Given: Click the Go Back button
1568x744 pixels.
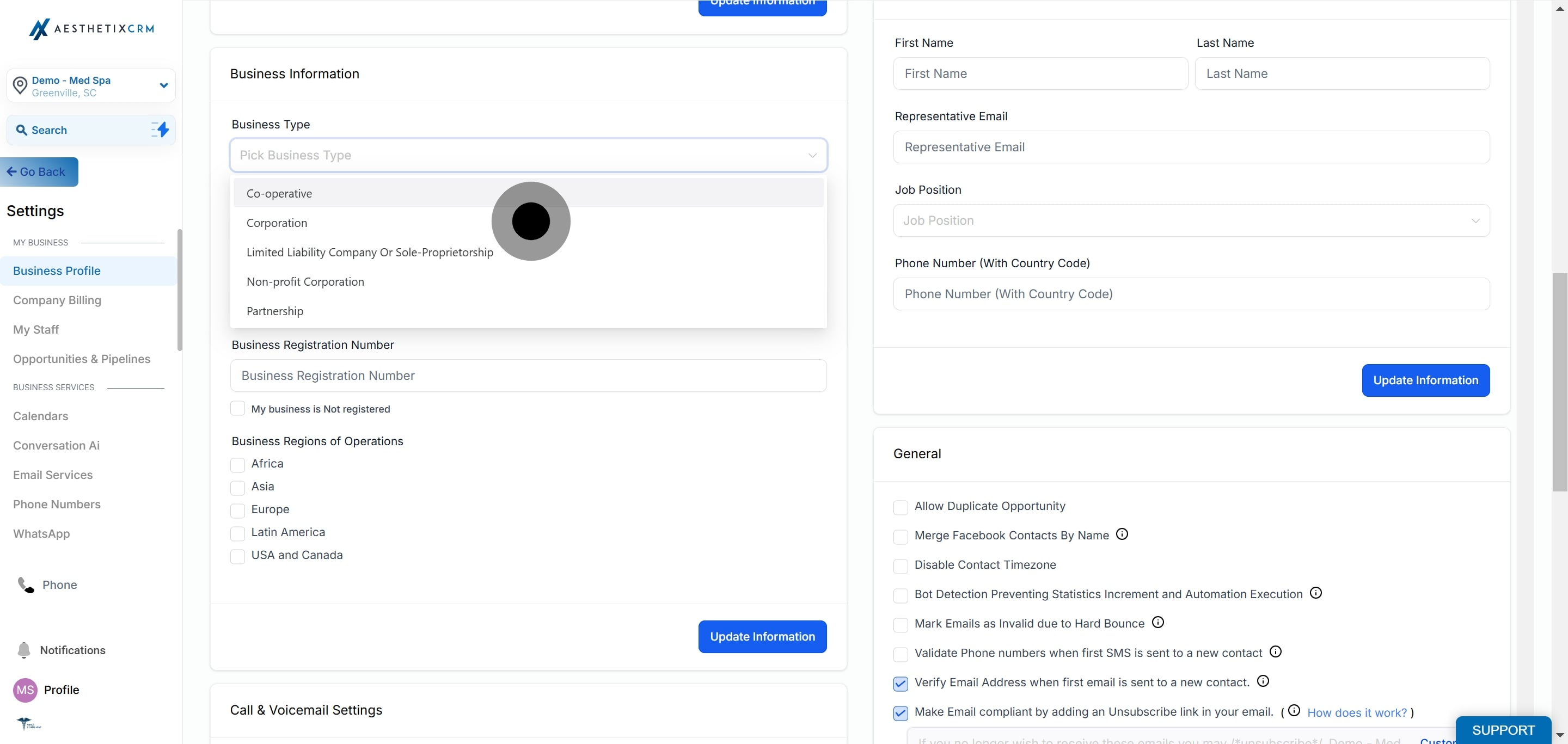Looking at the screenshot, I should [40, 172].
